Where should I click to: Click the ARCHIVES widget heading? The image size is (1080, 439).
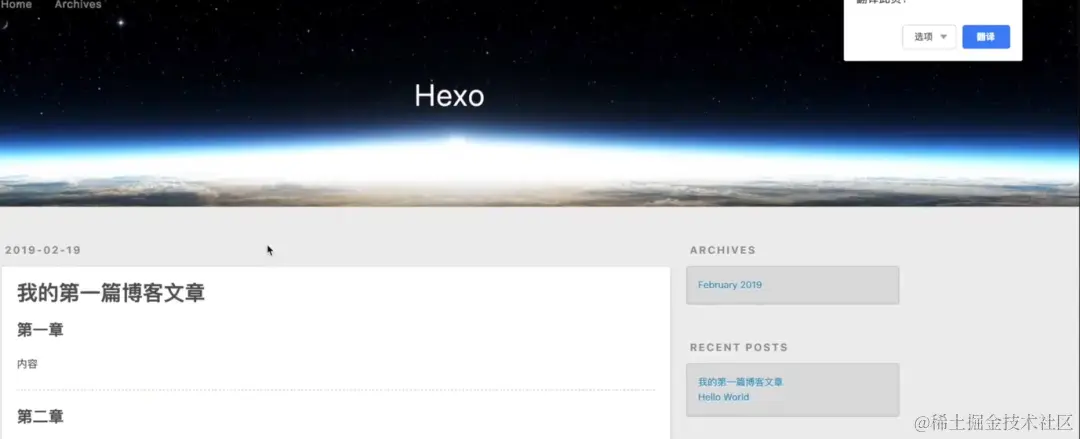point(723,250)
